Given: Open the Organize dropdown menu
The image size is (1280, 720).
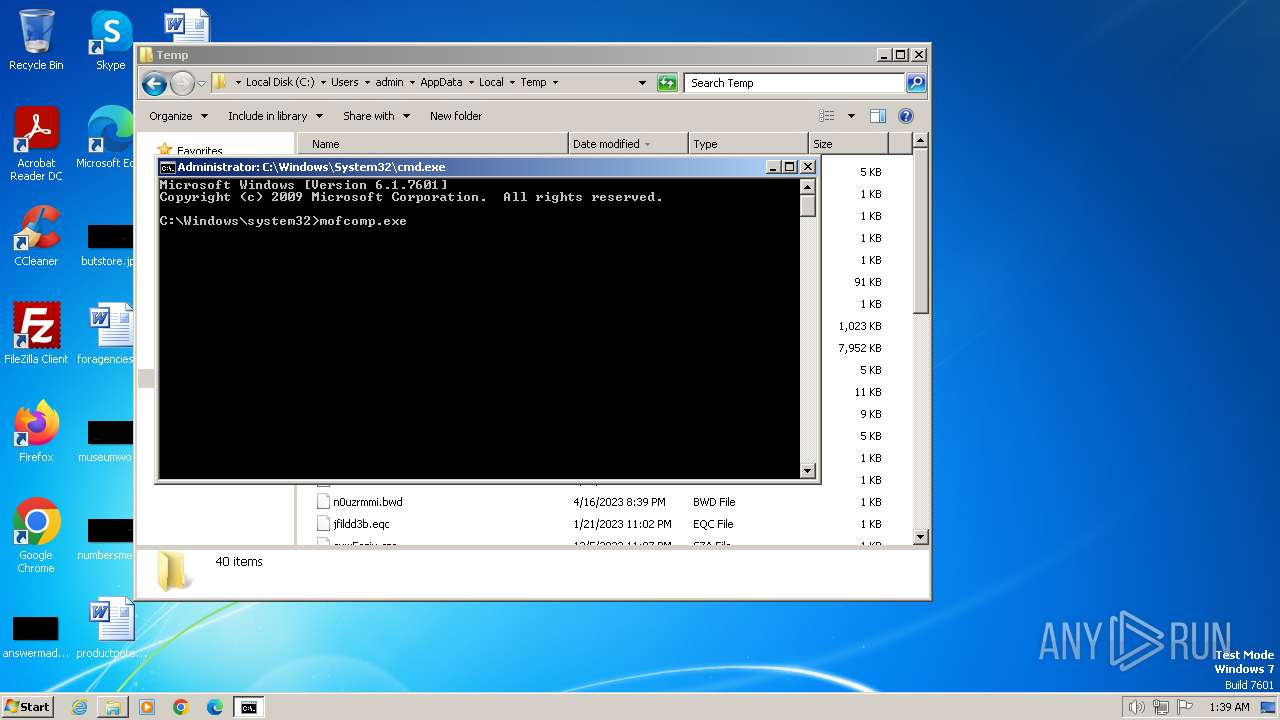Looking at the screenshot, I should point(178,116).
